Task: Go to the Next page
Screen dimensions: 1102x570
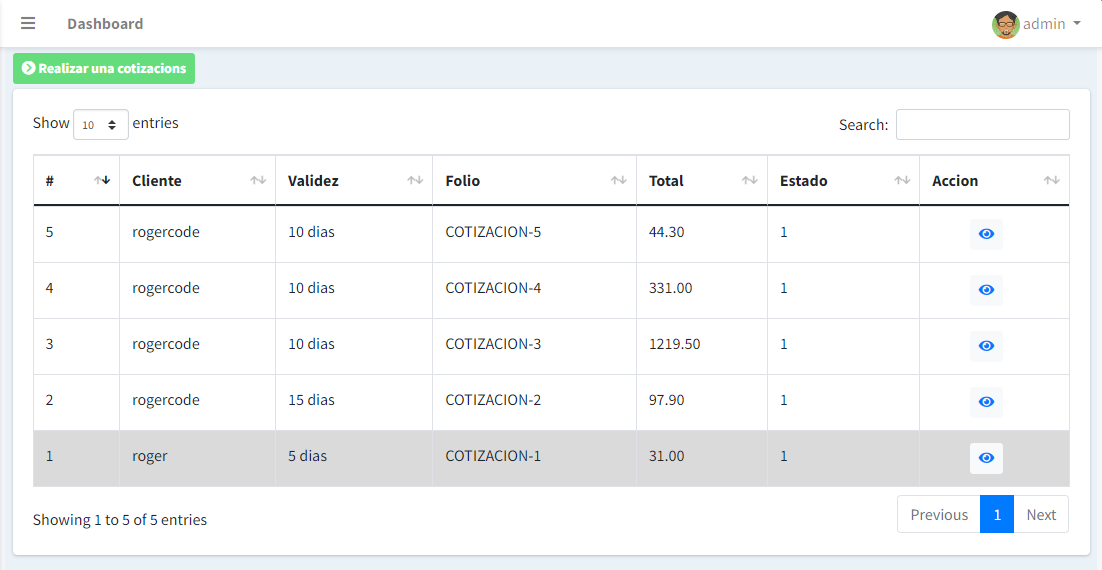Action: click(x=1041, y=514)
